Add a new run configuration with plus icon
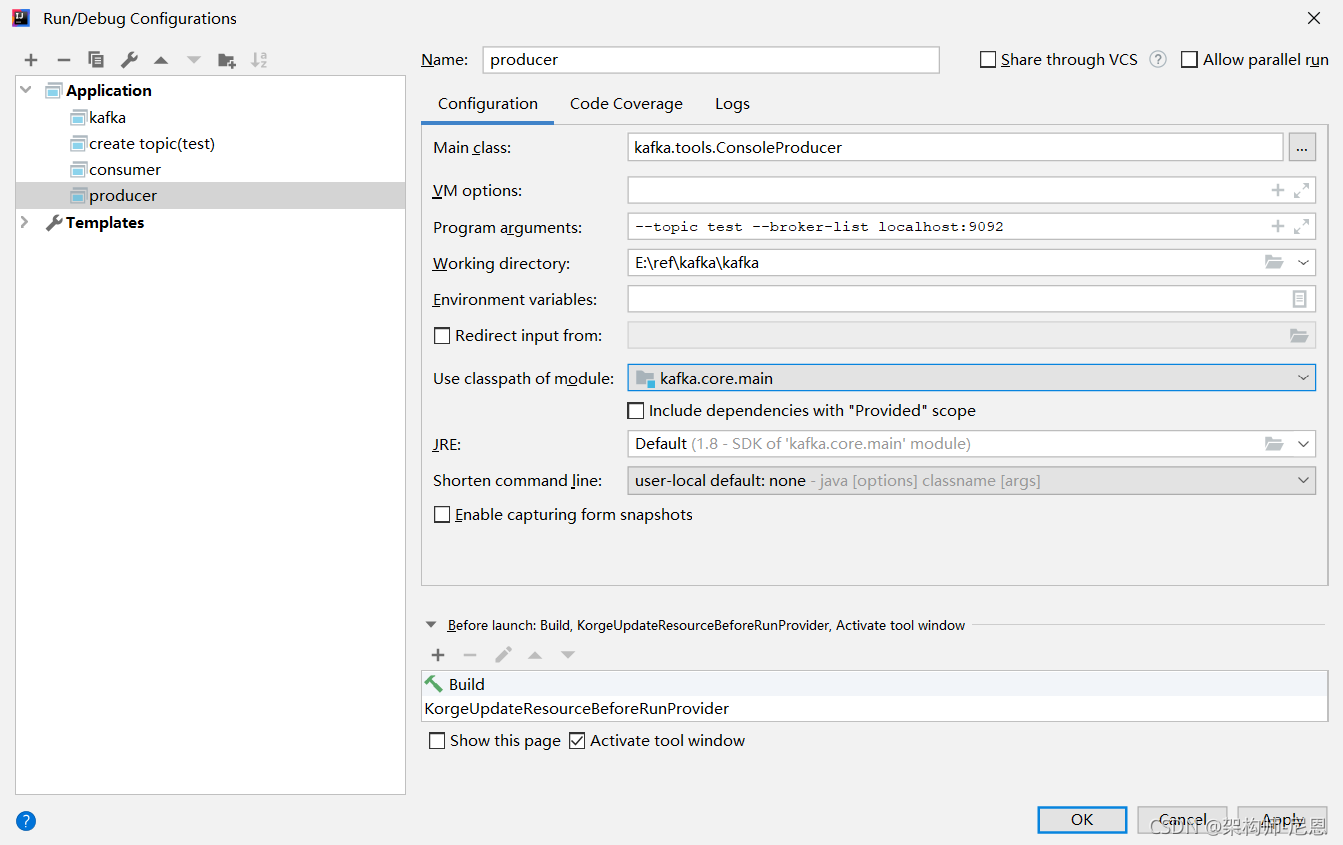Viewport: 1343px width, 845px height. 31,60
